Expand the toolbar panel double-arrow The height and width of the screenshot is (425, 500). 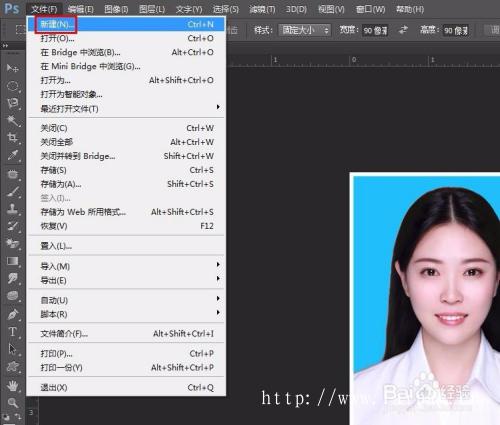5,46
